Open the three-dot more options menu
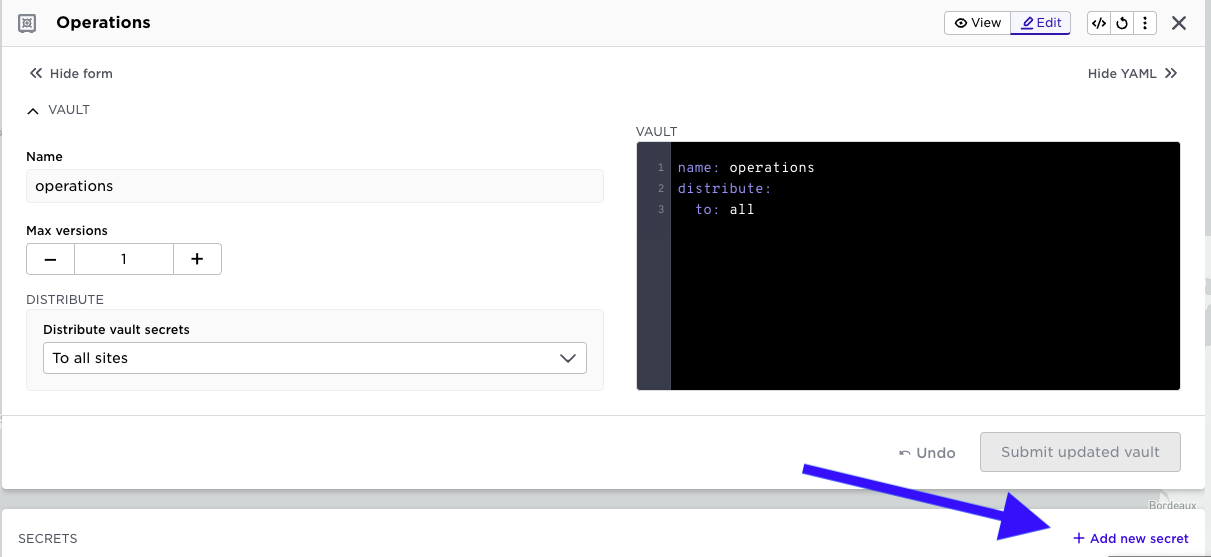Screen dimensions: 1211x557 [1145, 23]
